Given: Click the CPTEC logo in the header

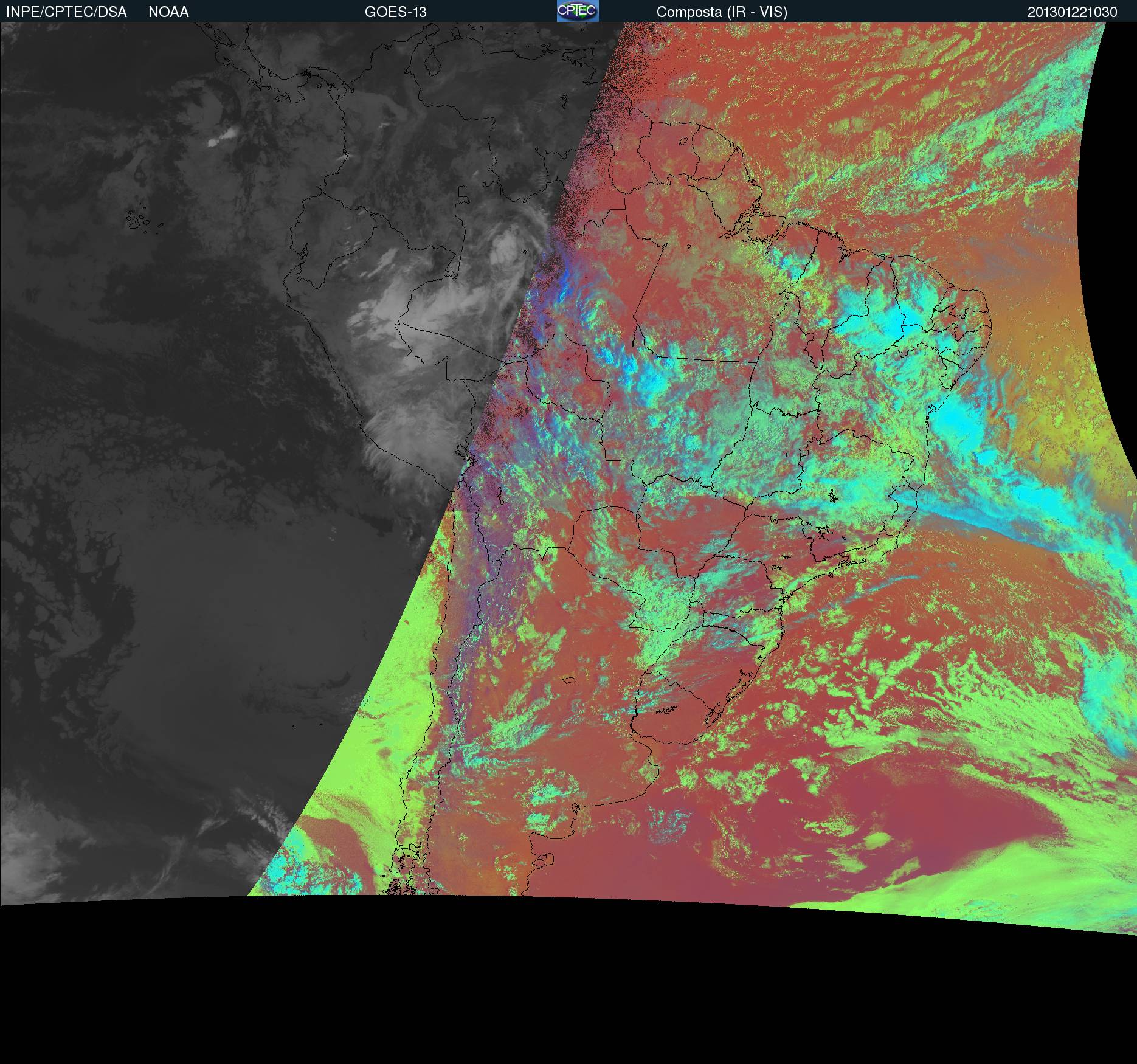Looking at the screenshot, I should tap(577, 12).
